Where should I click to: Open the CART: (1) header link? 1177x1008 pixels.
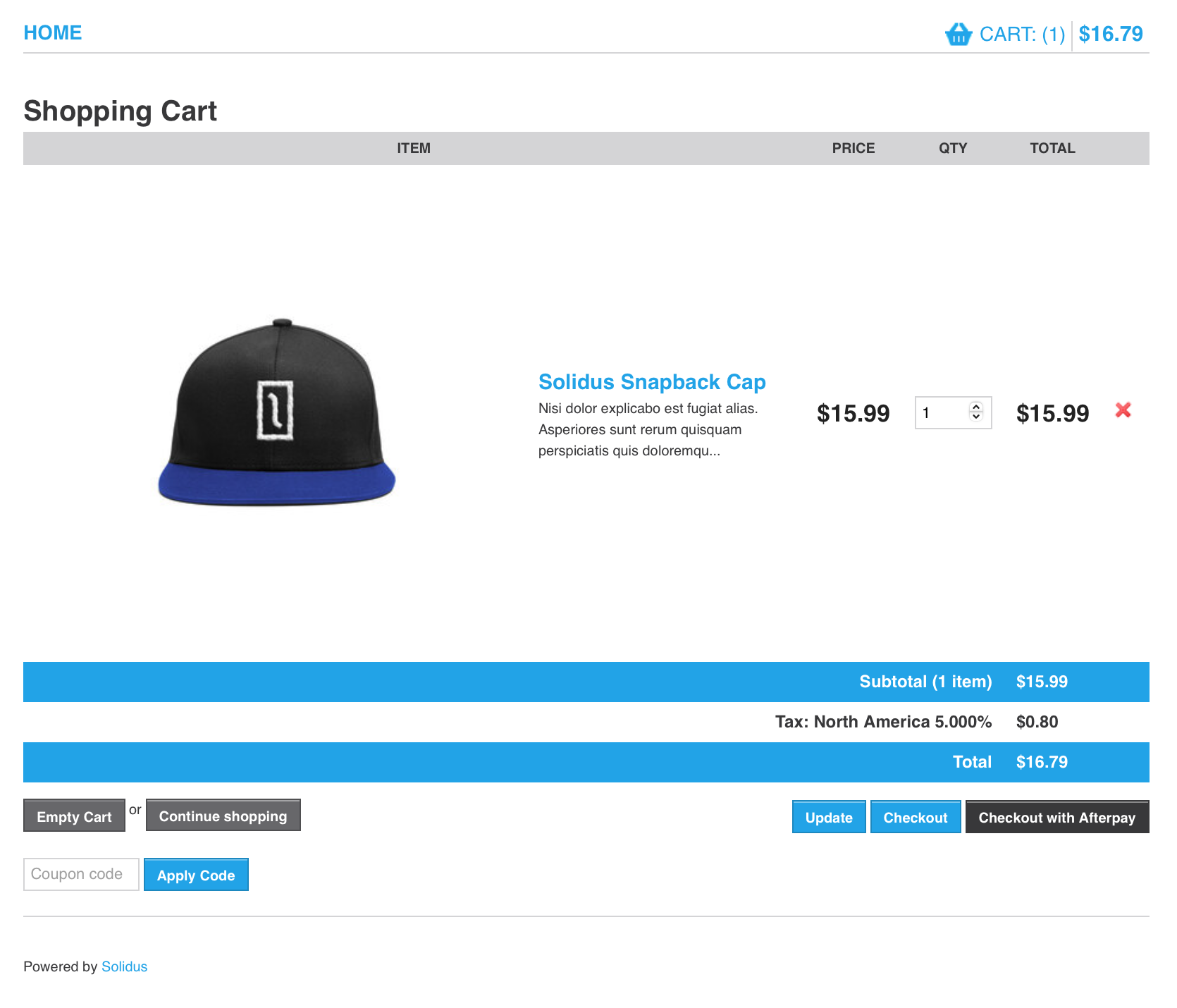[x=1022, y=35]
